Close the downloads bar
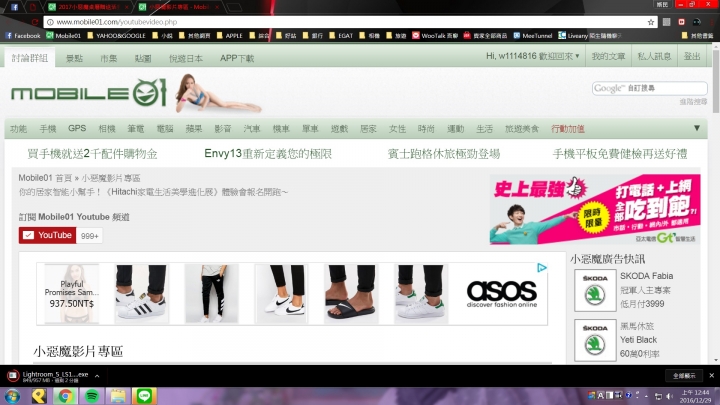 [711, 376]
